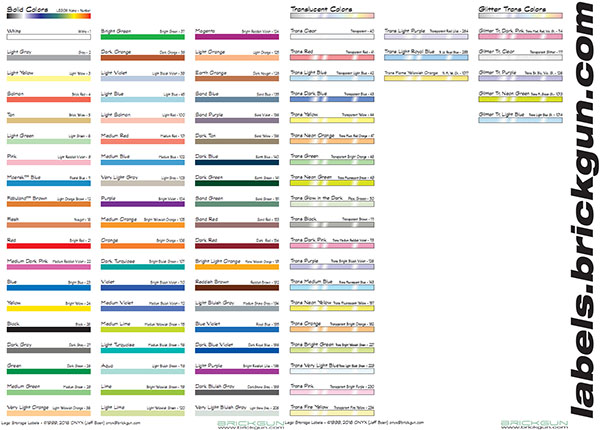
Task: Pick the Light Violet color bar
Action: pos(143,79)
